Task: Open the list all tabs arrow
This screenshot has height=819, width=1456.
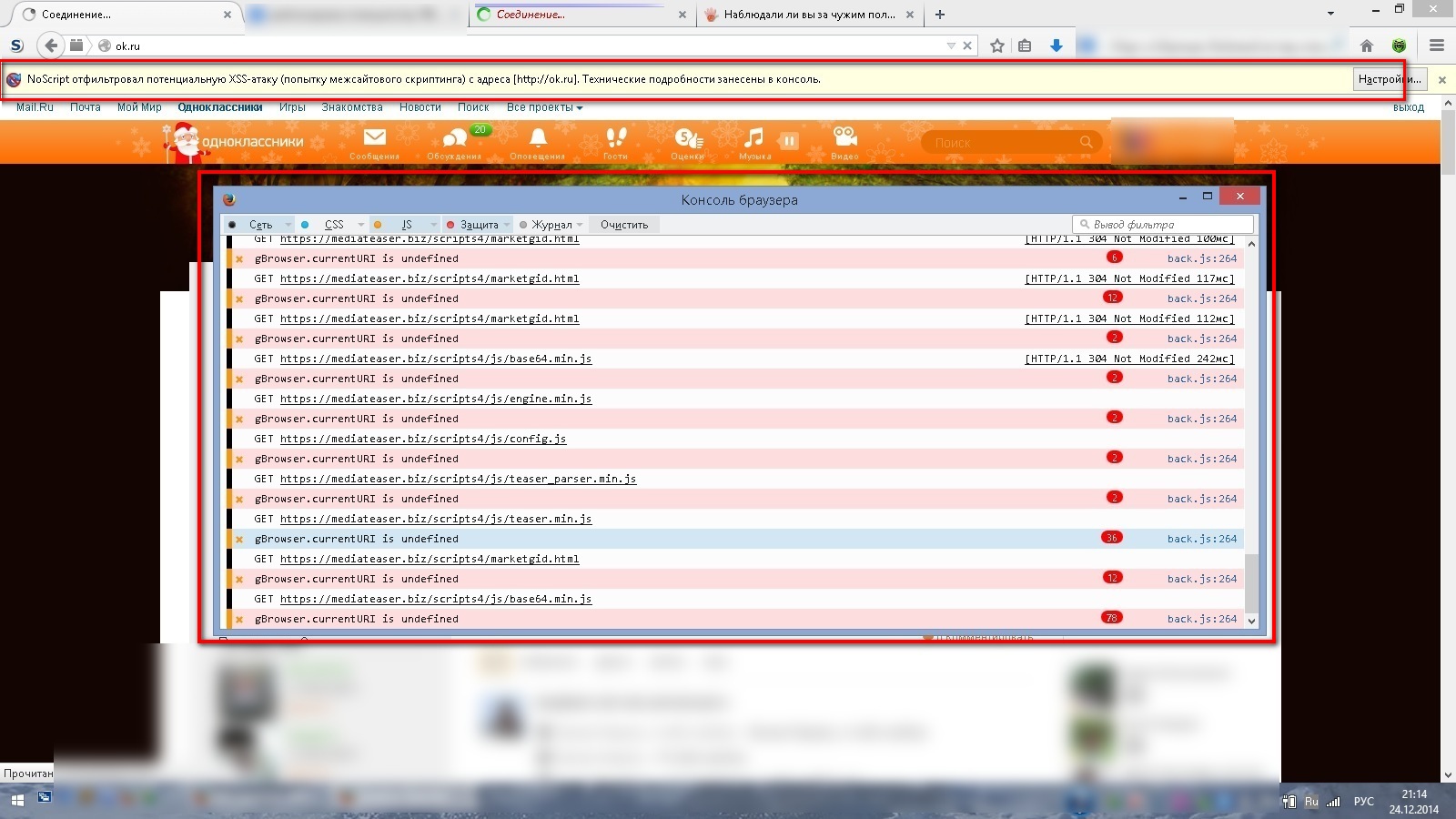Action: (1330, 14)
